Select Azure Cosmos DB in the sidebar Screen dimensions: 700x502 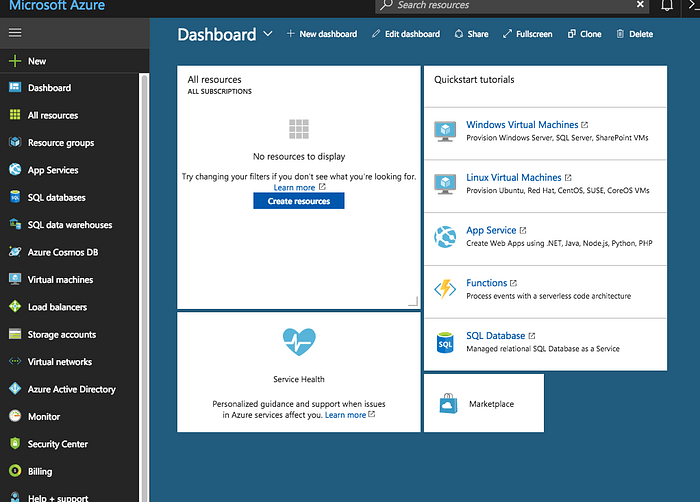[x=63, y=252]
